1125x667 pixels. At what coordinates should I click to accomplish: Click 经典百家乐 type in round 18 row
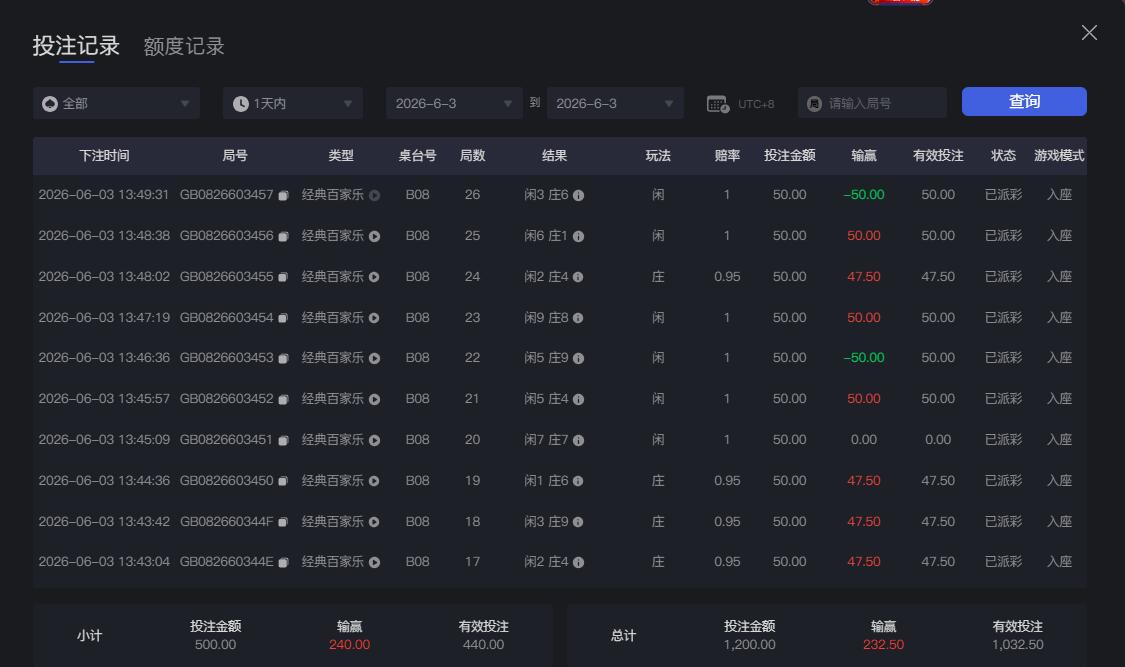(x=332, y=521)
